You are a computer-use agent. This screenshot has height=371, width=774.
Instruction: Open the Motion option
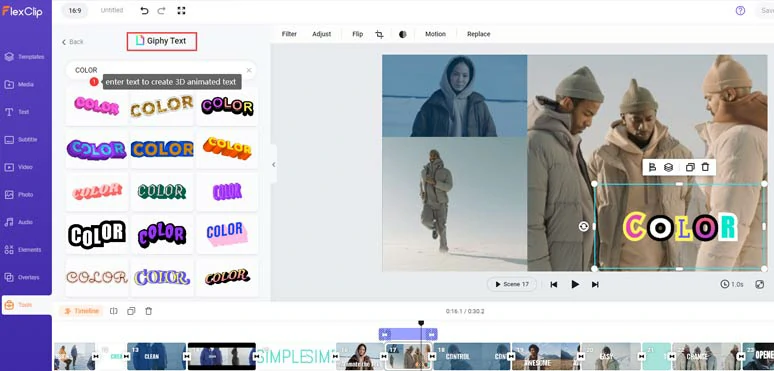435,34
